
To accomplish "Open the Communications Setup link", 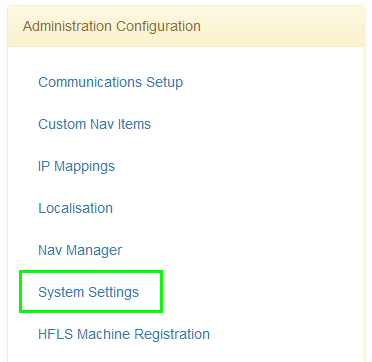I will [110, 82].
